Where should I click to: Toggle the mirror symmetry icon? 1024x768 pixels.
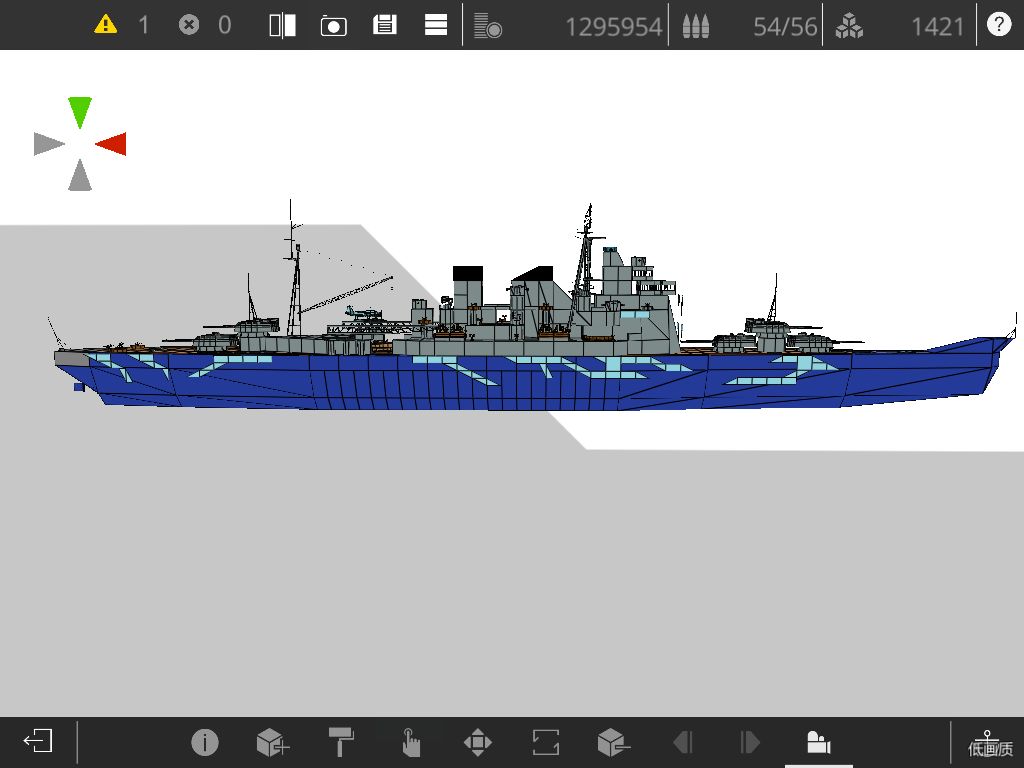[283, 25]
